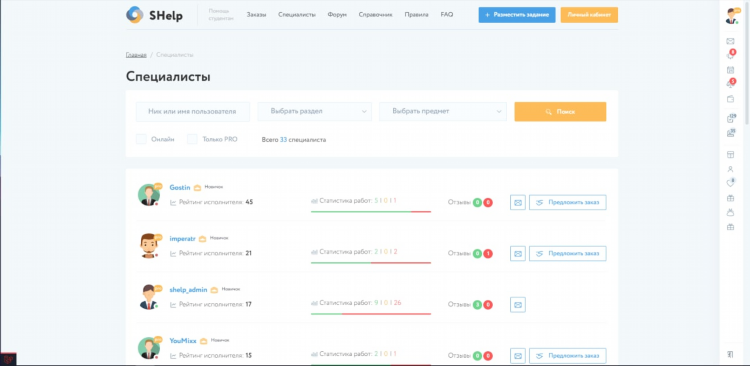Enable the Онлайн checkbox filter
This screenshot has width=750, height=366.
click(141, 139)
